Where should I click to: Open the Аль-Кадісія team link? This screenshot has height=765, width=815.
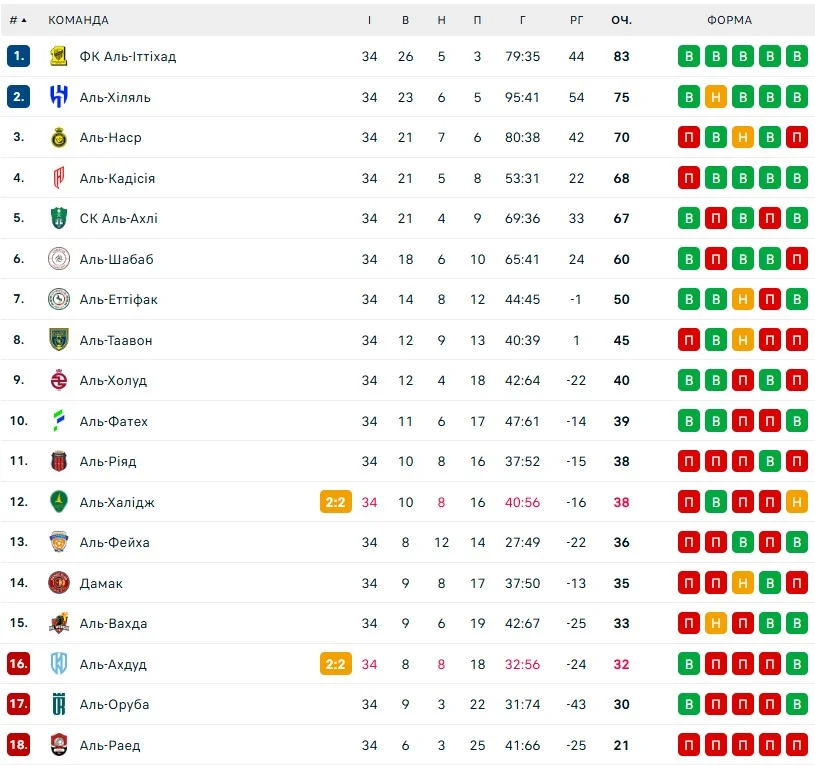pos(117,178)
